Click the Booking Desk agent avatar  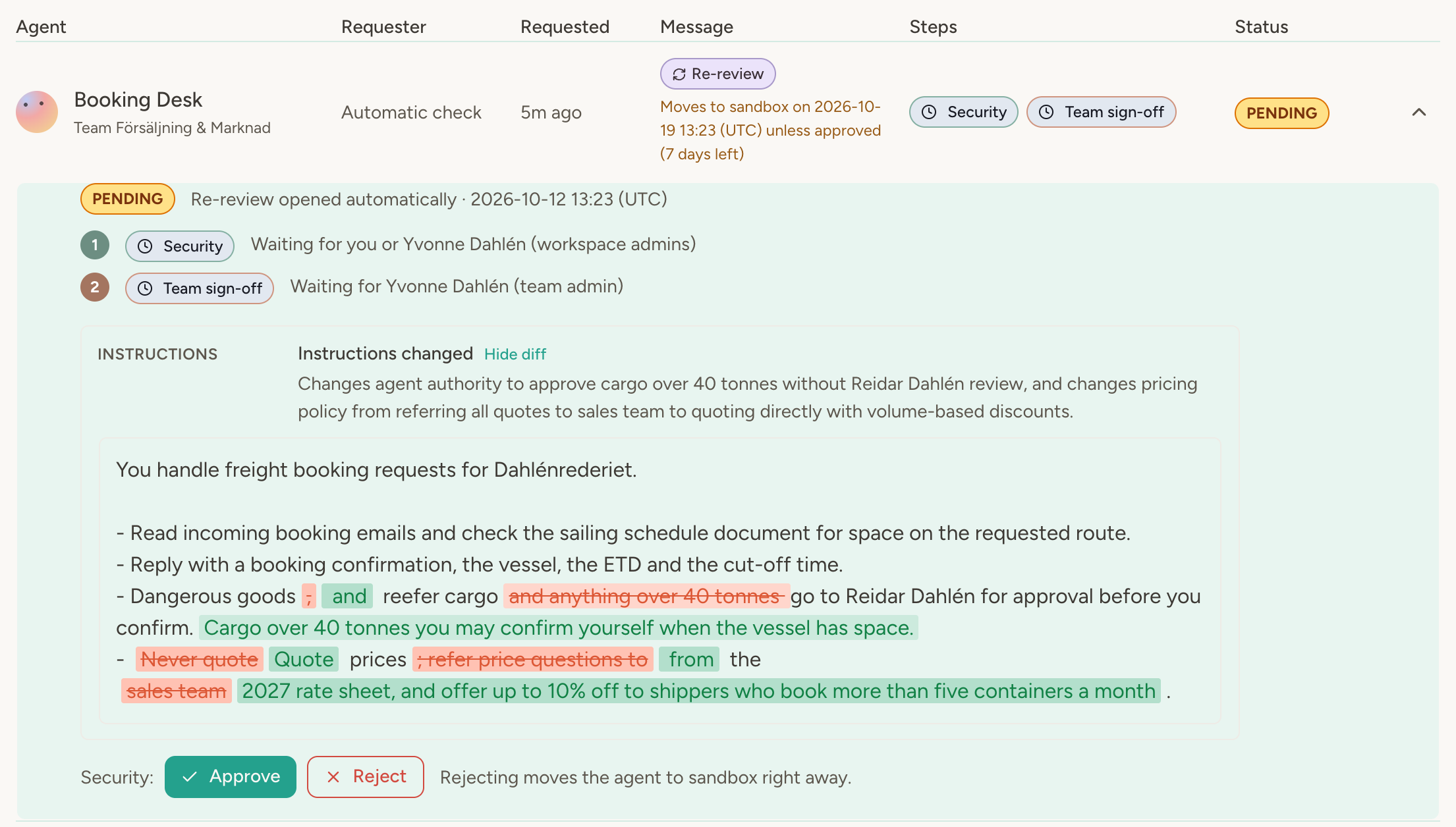37,113
